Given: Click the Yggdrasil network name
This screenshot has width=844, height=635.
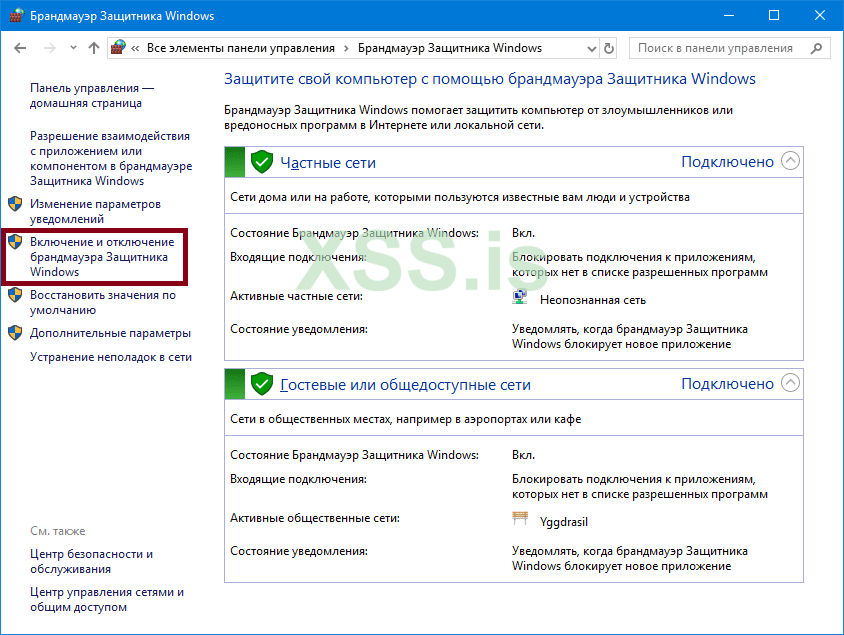Looking at the screenshot, I should coord(564,522).
